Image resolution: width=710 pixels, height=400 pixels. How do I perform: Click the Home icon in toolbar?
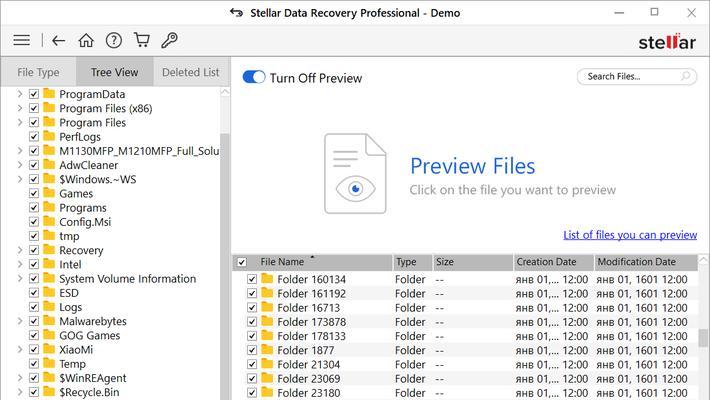coord(86,40)
